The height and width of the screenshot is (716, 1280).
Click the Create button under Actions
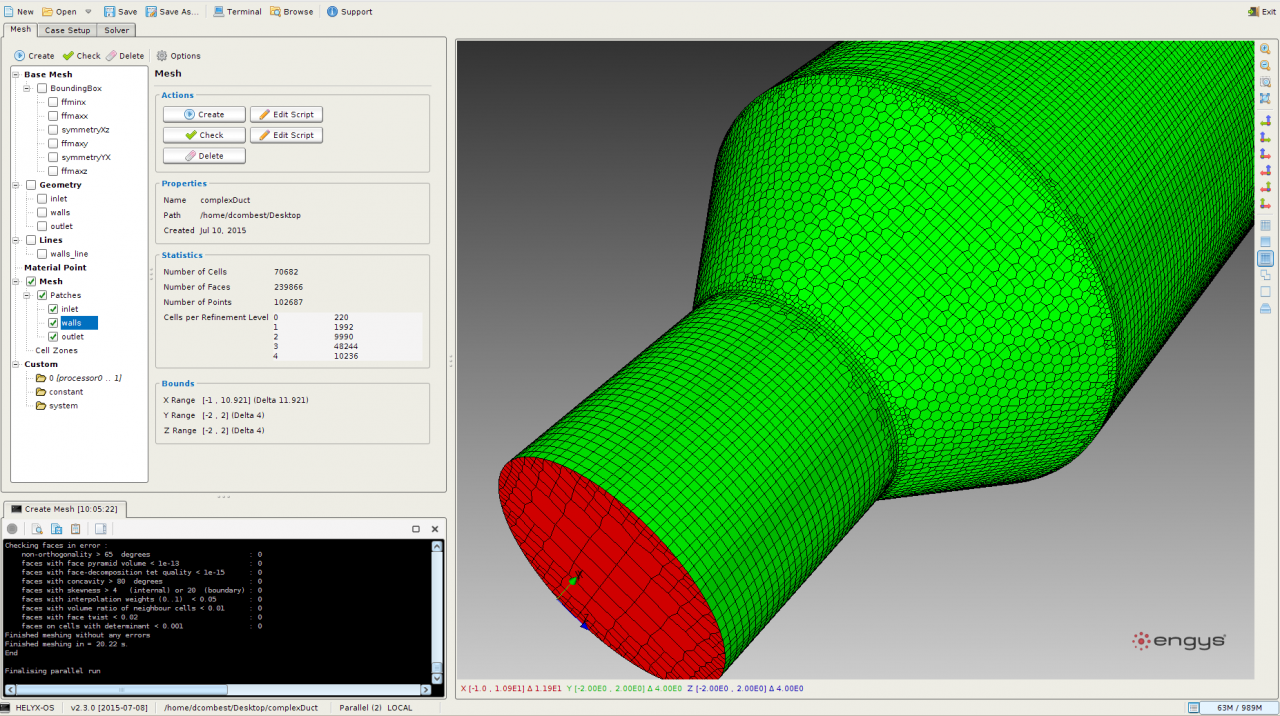[x=204, y=114]
